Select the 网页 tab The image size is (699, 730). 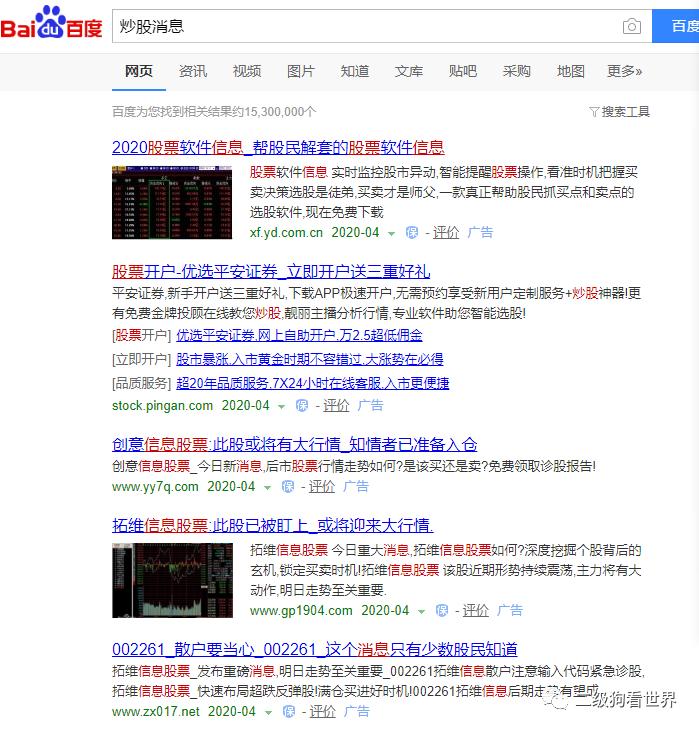(x=139, y=71)
